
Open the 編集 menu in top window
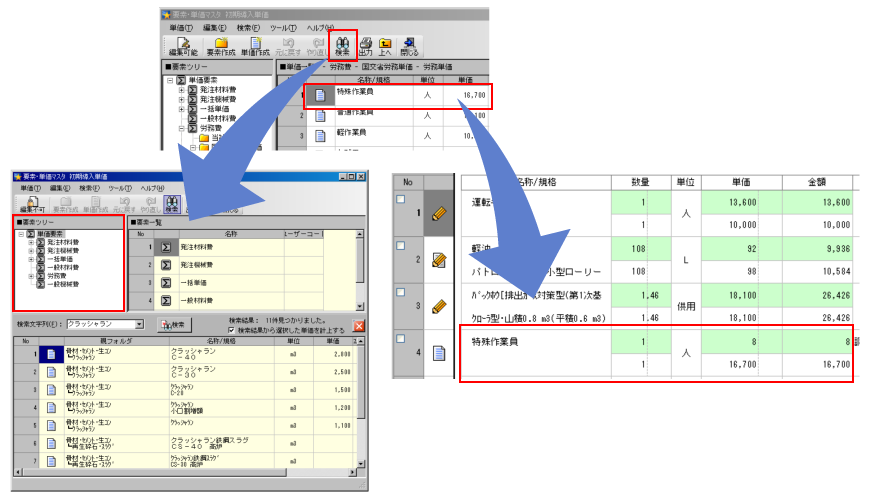(x=215, y=27)
